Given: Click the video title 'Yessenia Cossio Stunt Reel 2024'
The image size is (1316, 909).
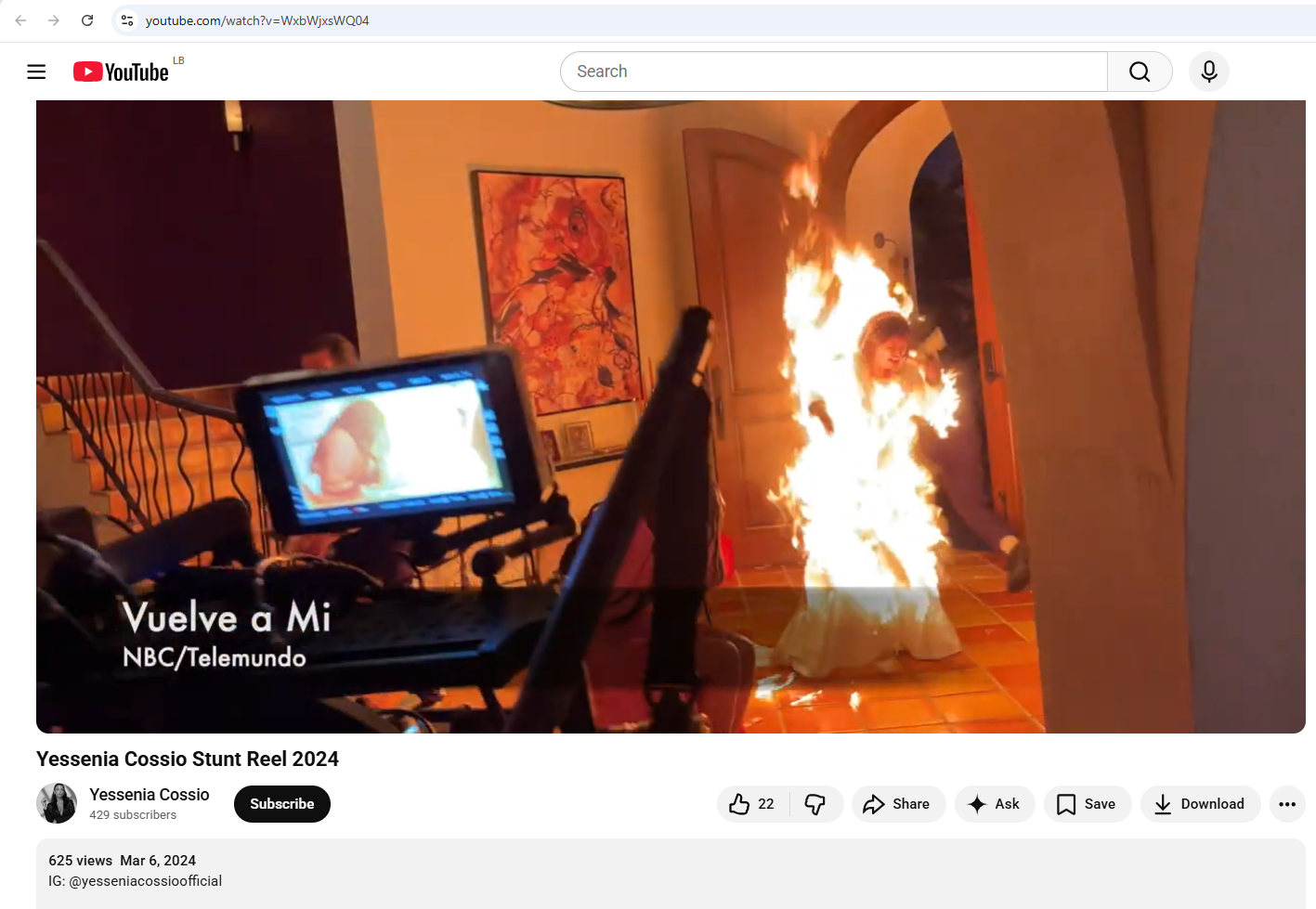Looking at the screenshot, I should 188,760.
